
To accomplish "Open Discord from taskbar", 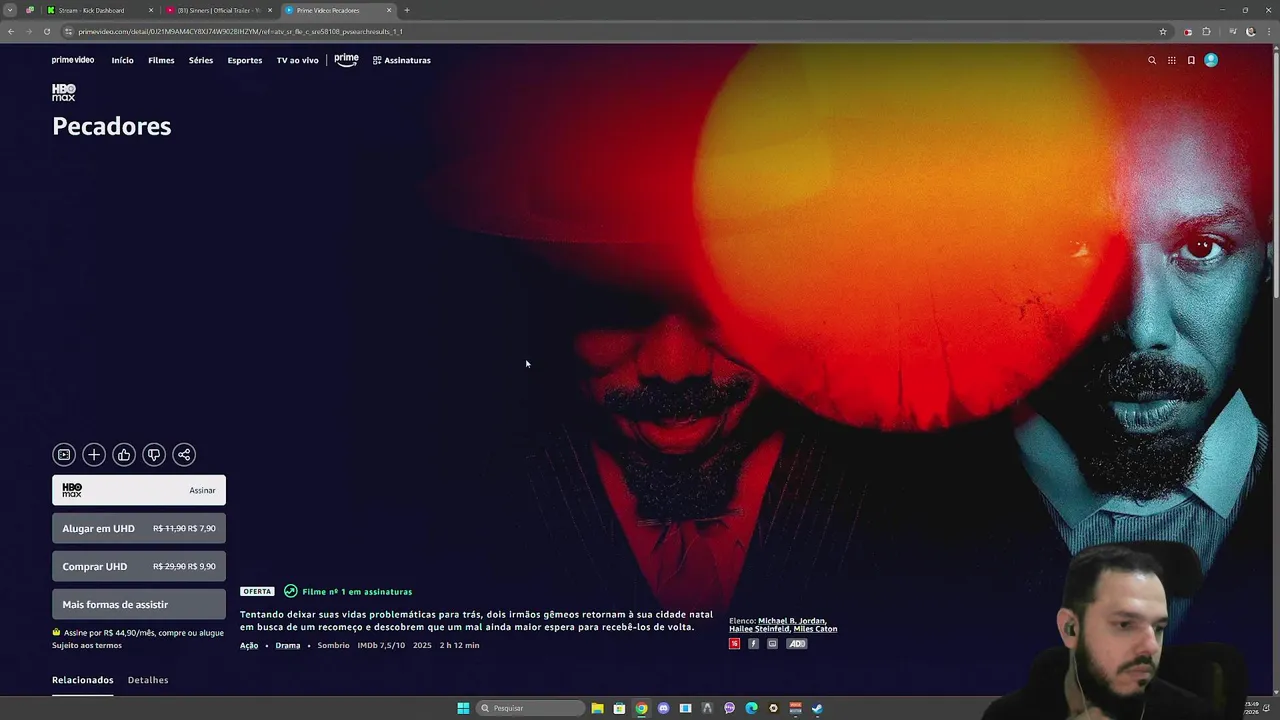I will pos(663,708).
